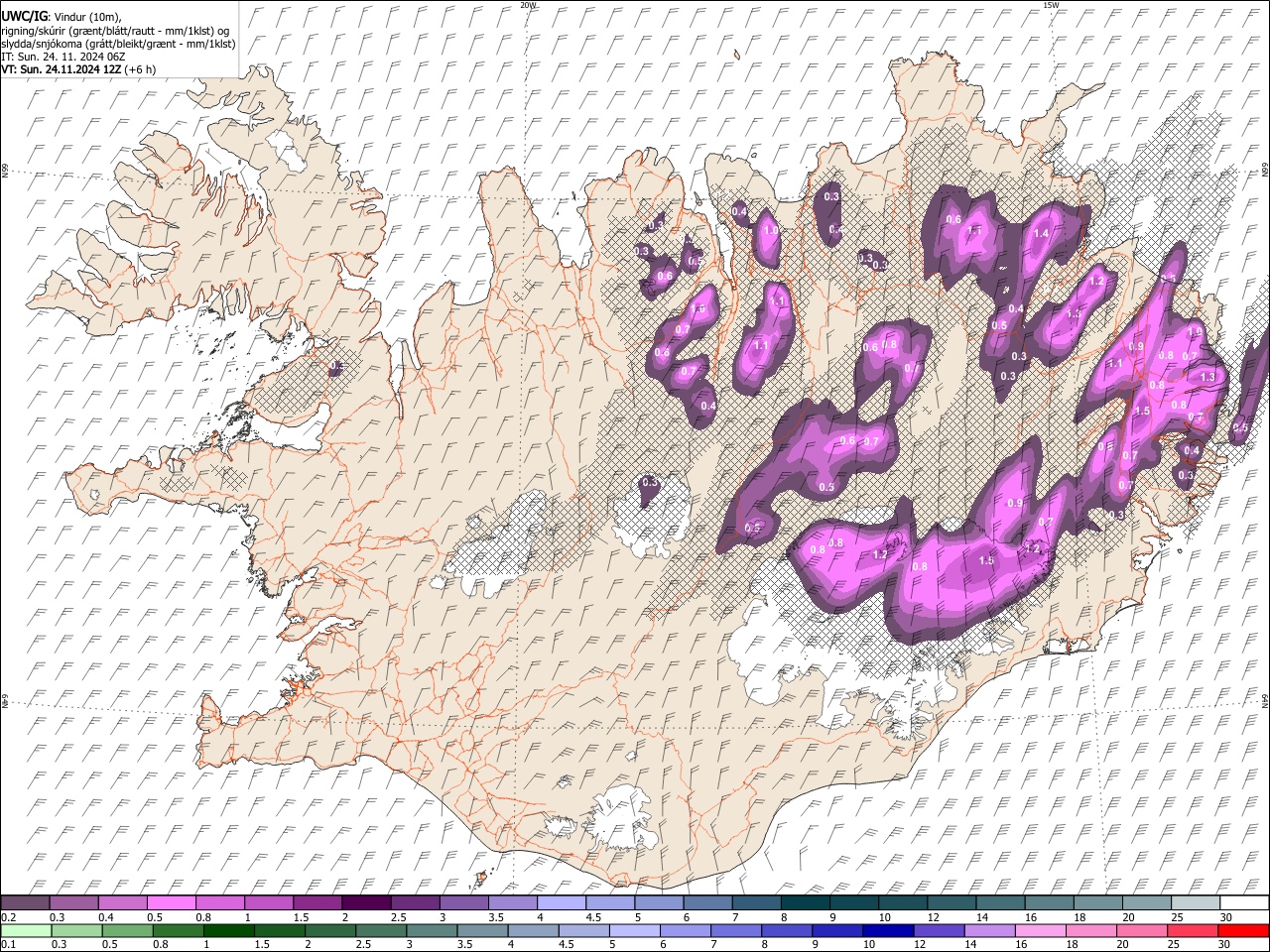
Task: Select the darkest purple 2 snow-scale swatch
Action: pos(366,902)
